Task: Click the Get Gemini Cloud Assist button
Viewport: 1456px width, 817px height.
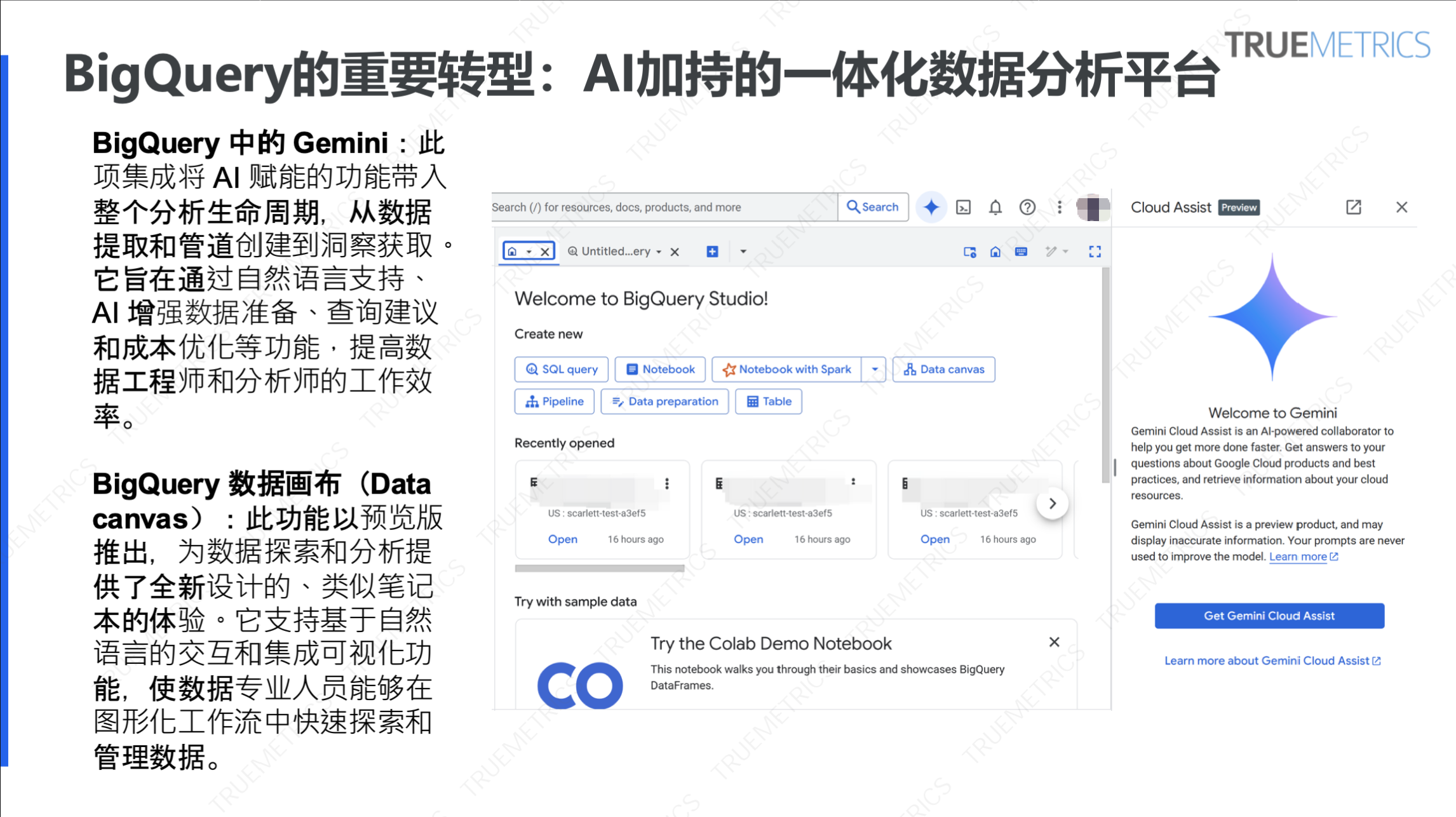Action: point(1269,616)
